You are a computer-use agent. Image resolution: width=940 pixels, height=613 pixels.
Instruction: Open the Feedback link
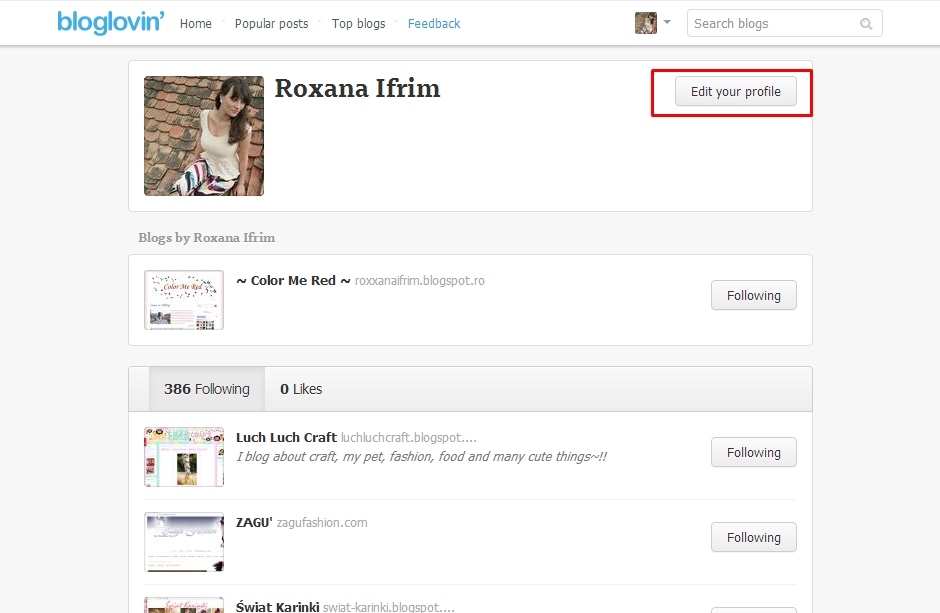pyautogui.click(x=434, y=23)
